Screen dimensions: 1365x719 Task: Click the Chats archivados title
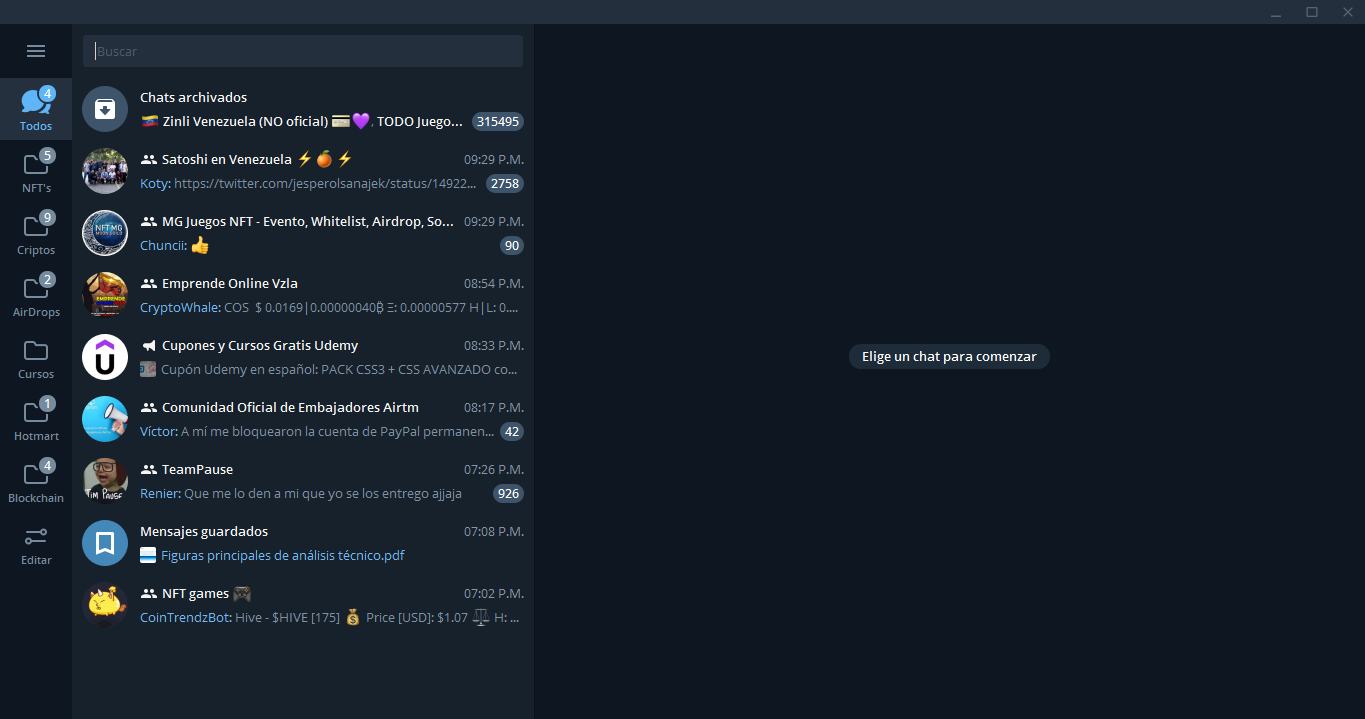tap(193, 97)
